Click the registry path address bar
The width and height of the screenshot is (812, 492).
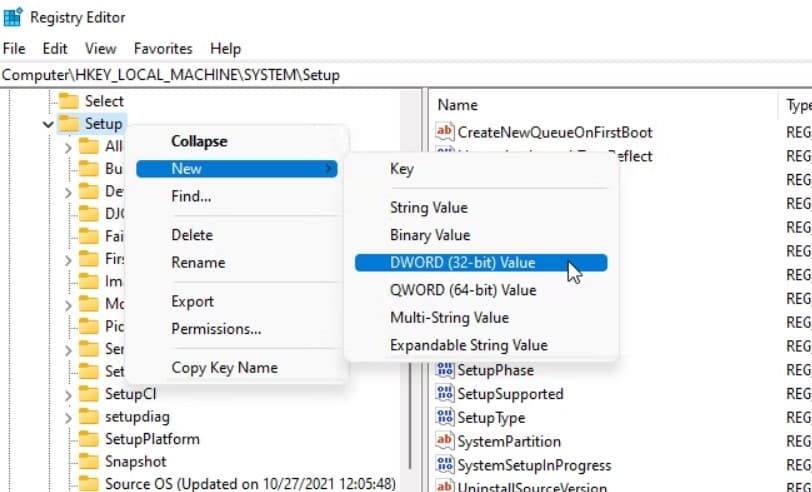406,75
